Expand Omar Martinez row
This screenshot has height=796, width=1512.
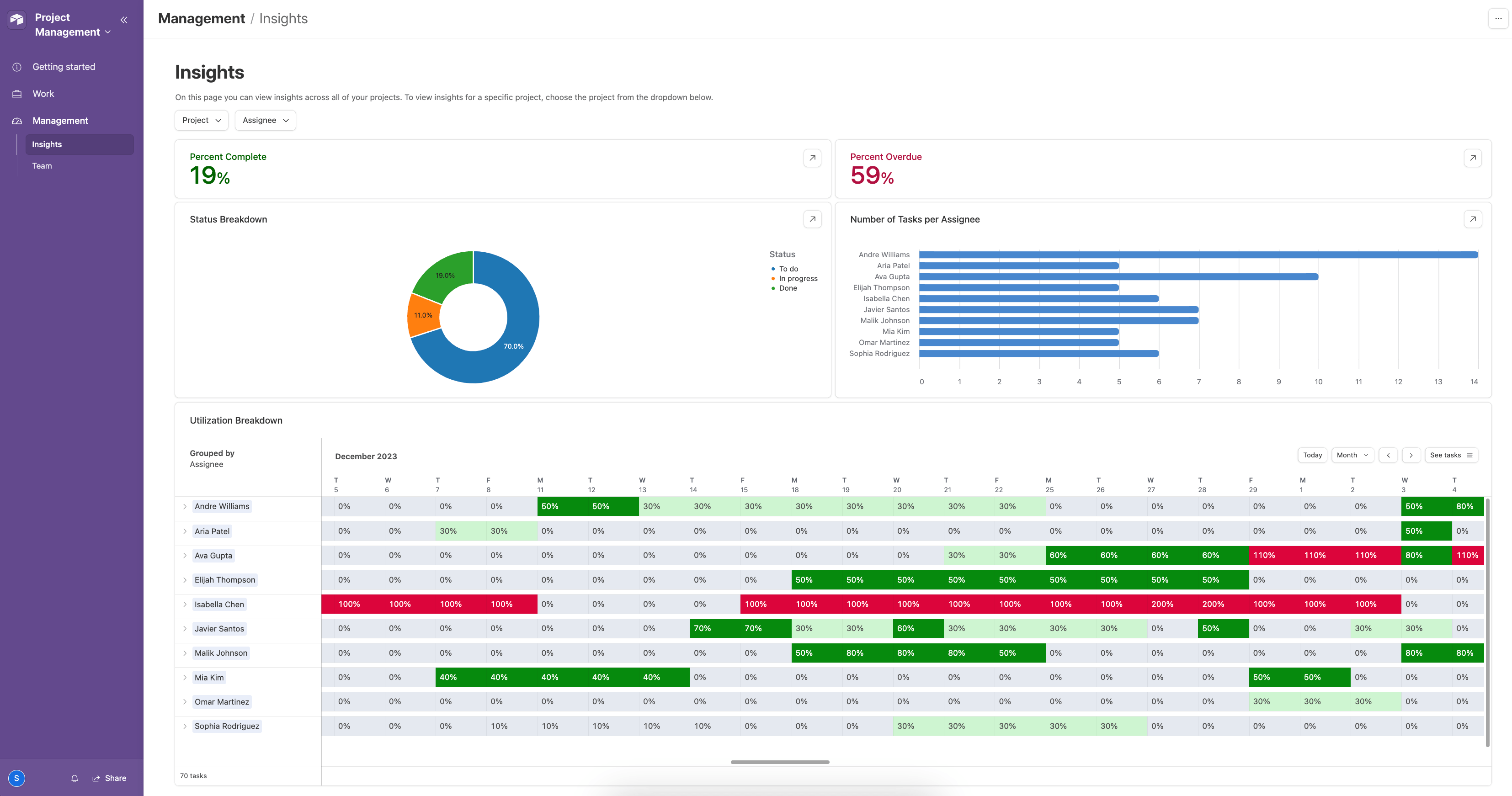point(185,701)
